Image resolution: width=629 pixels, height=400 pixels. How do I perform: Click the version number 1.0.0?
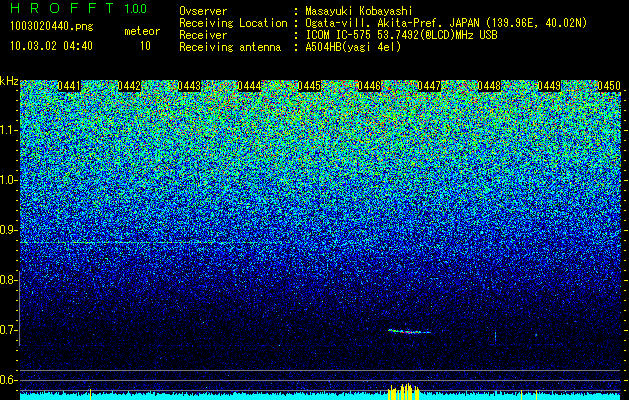tap(135, 9)
